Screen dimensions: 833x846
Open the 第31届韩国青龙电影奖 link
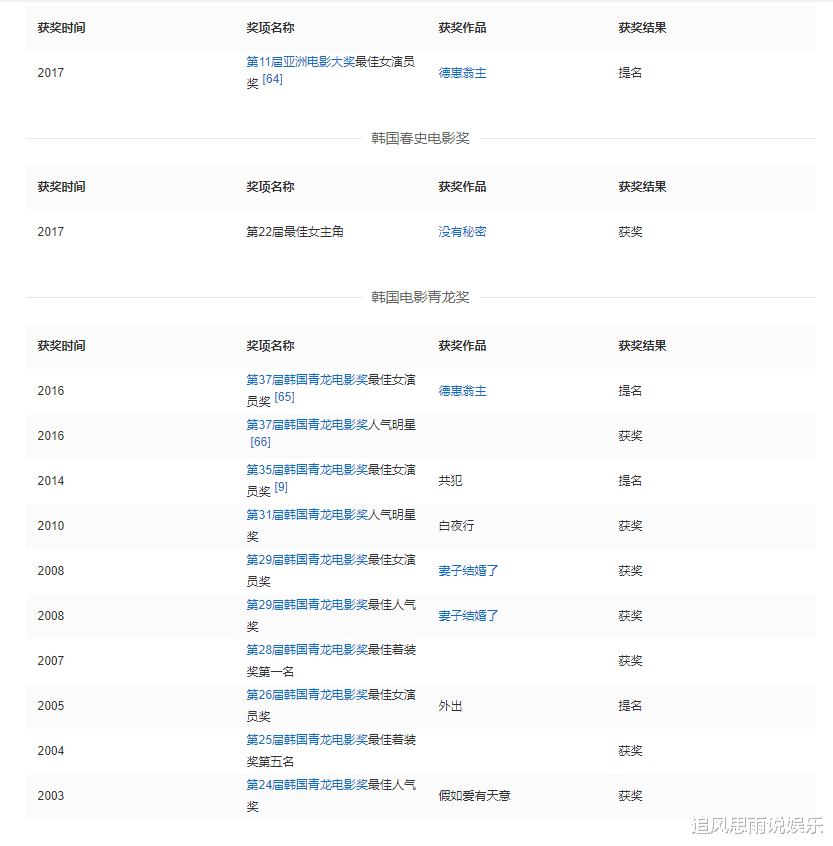click(x=307, y=515)
